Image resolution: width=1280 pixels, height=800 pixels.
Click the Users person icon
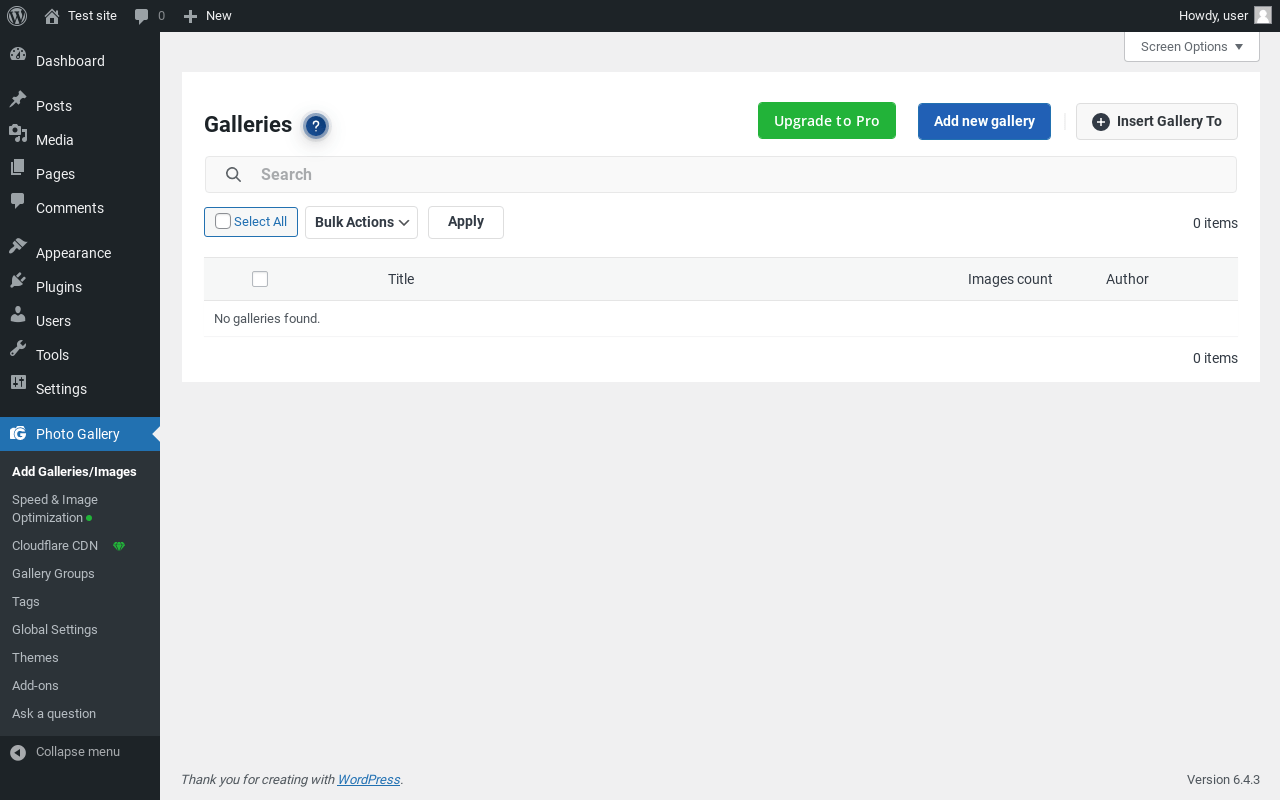click(x=18, y=315)
